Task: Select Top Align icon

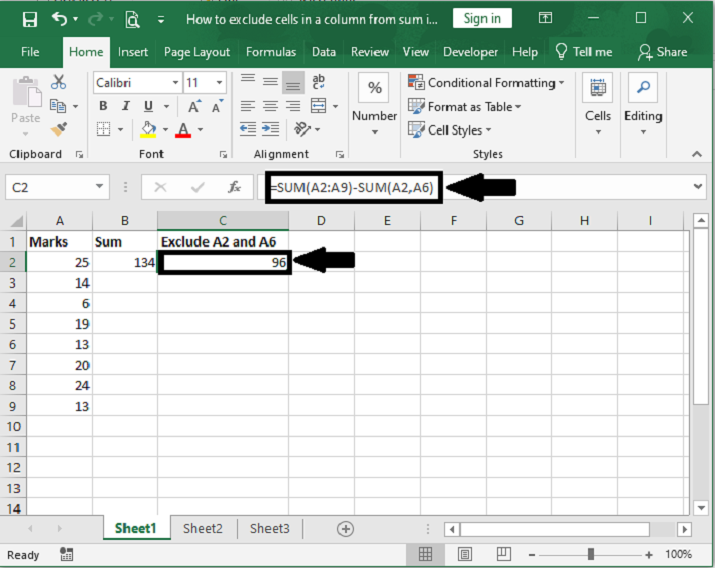Action: click(x=248, y=78)
